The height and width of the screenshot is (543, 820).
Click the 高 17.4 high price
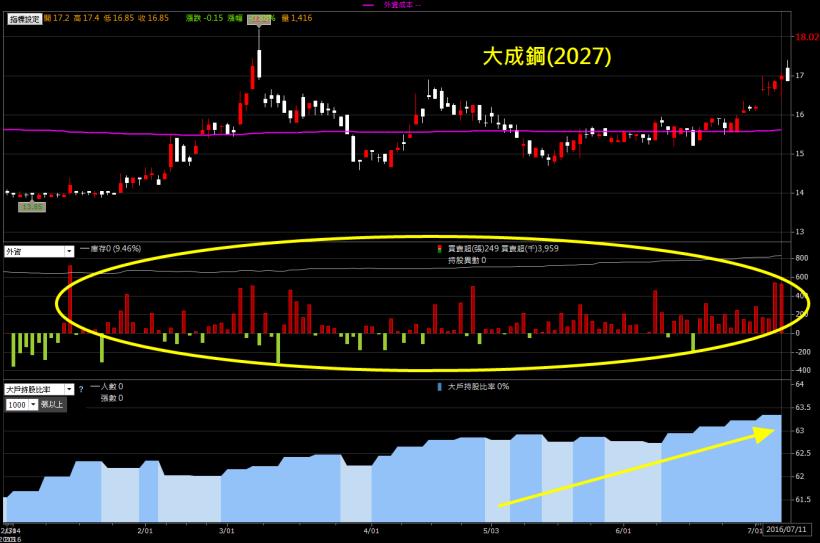(86, 18)
